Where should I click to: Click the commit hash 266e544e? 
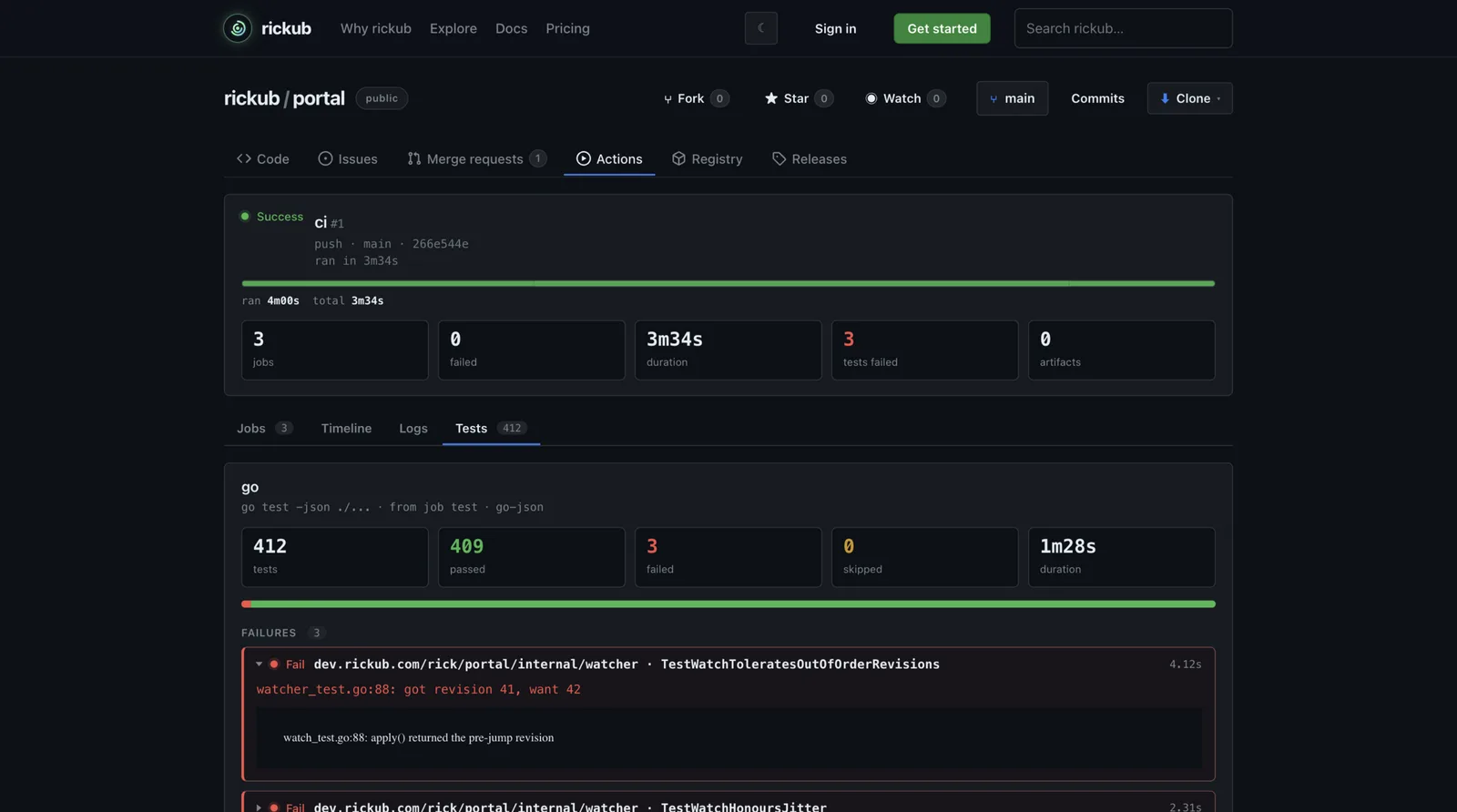pyautogui.click(x=441, y=244)
